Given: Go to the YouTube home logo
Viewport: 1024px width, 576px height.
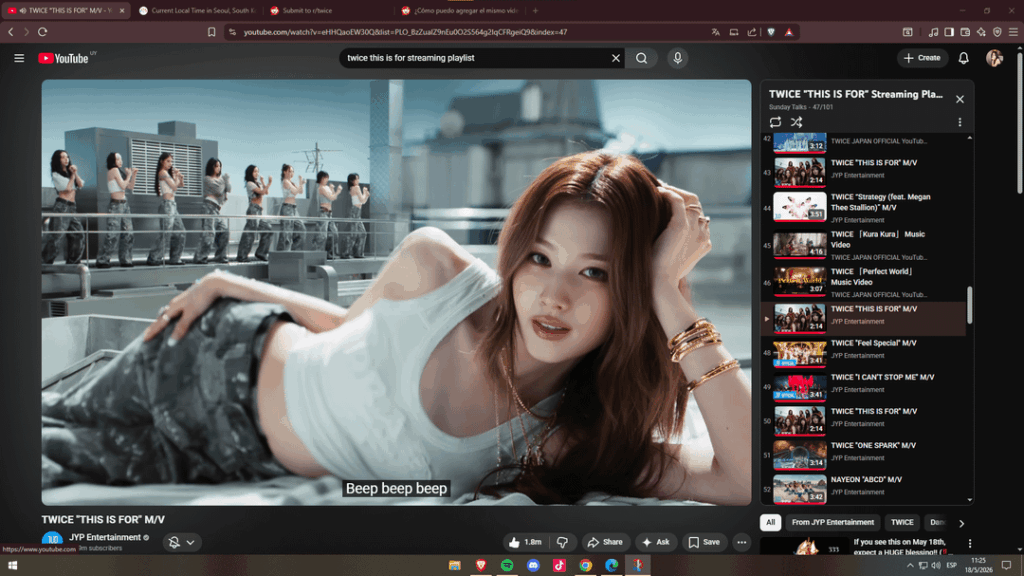Looking at the screenshot, I should point(63,58).
